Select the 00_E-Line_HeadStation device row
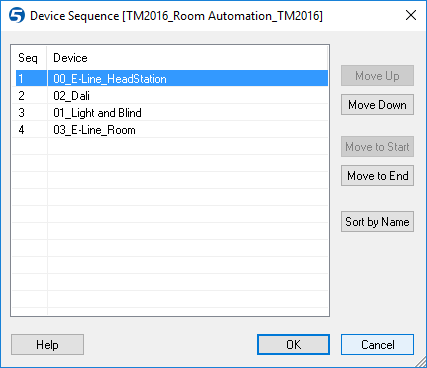 [x=172, y=79]
